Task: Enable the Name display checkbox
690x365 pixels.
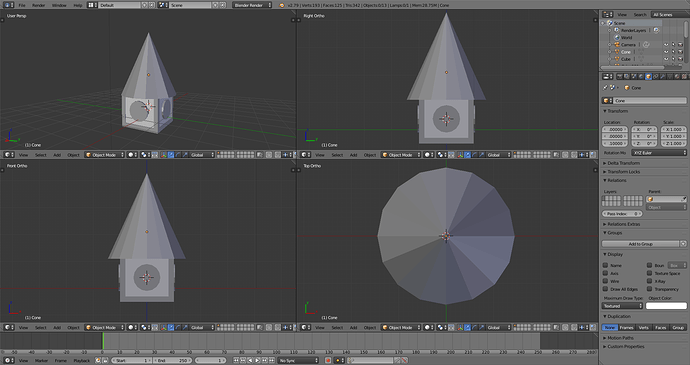Action: click(606, 265)
